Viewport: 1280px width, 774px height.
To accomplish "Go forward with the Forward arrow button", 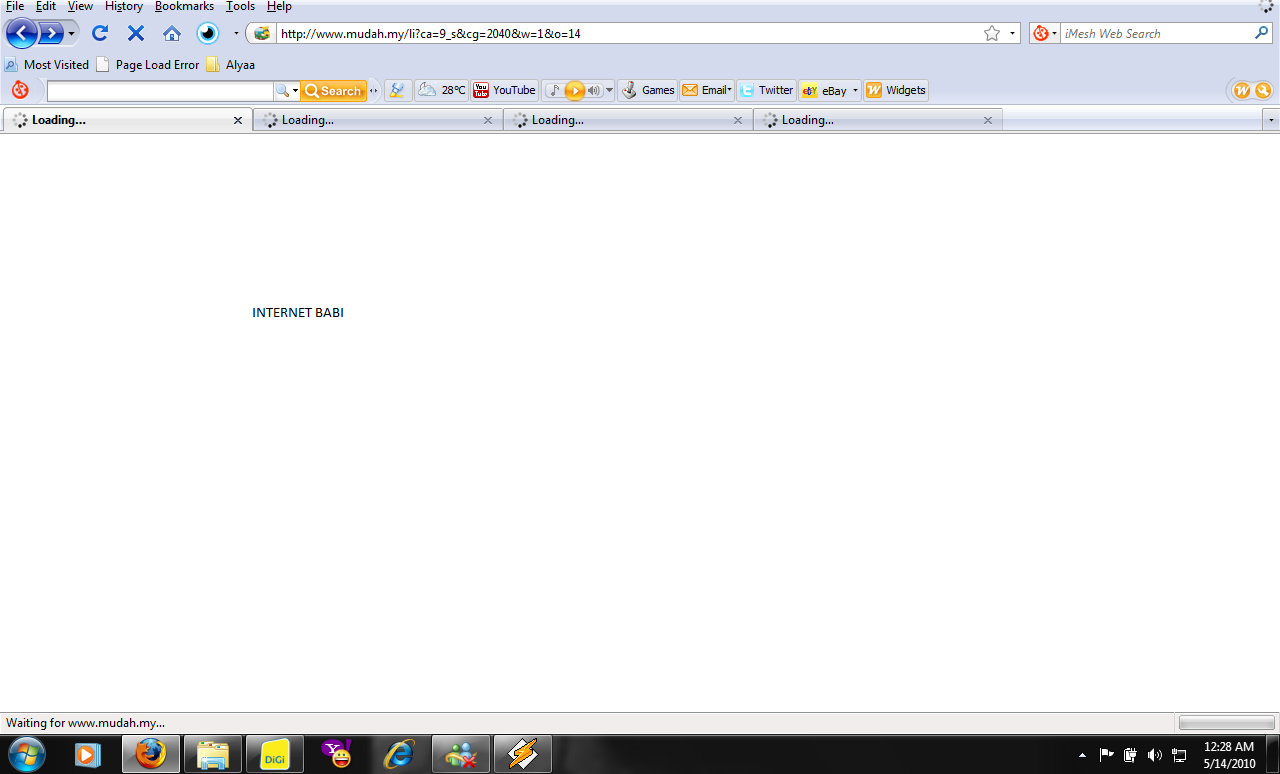I will [50, 33].
